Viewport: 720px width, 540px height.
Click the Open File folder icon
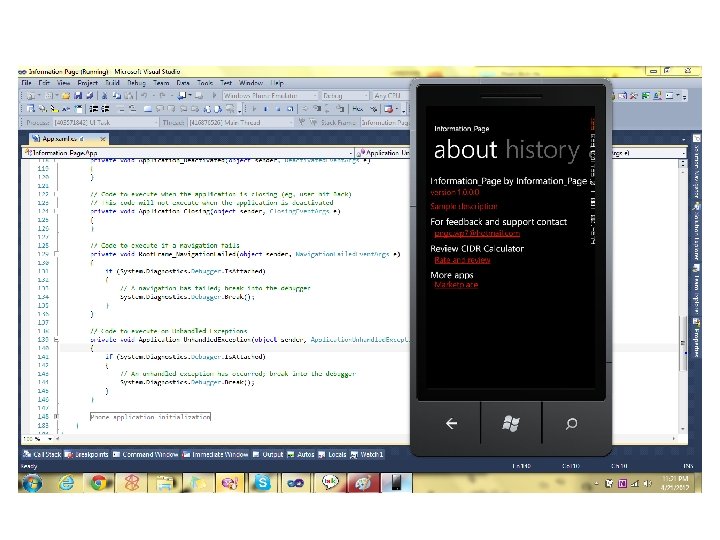click(x=66, y=96)
